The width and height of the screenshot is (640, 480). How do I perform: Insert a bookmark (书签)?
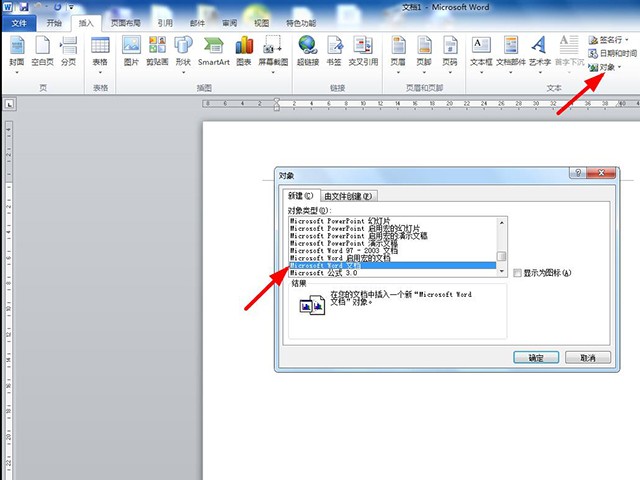334,51
